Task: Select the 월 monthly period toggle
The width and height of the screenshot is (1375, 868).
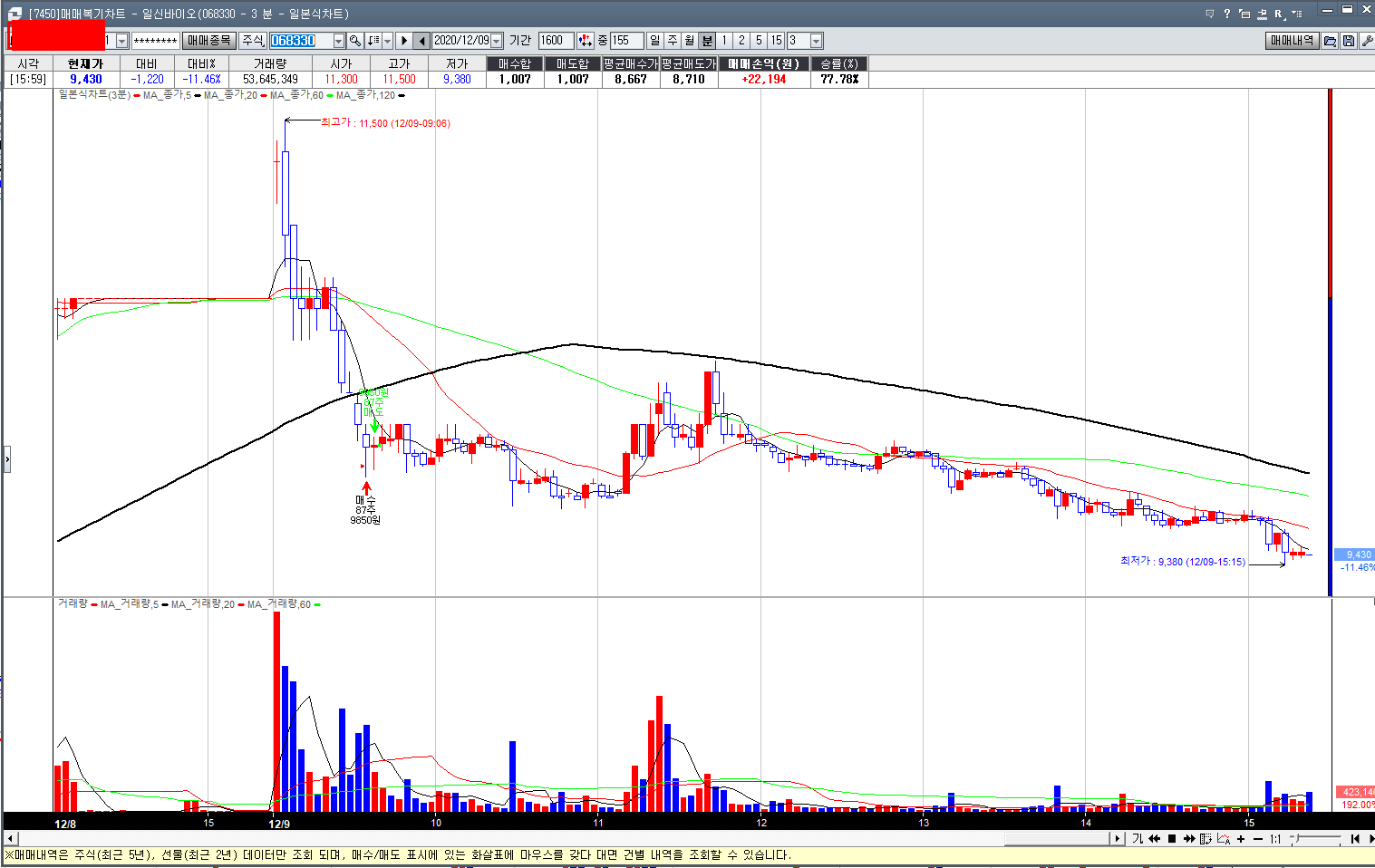Action: coord(690,41)
